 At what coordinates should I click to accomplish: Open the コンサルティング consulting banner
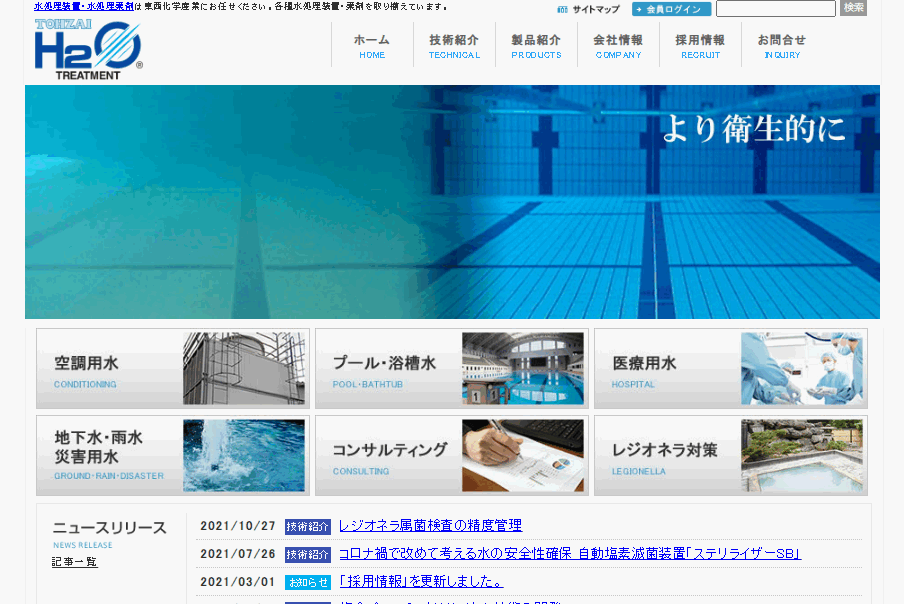(x=451, y=456)
